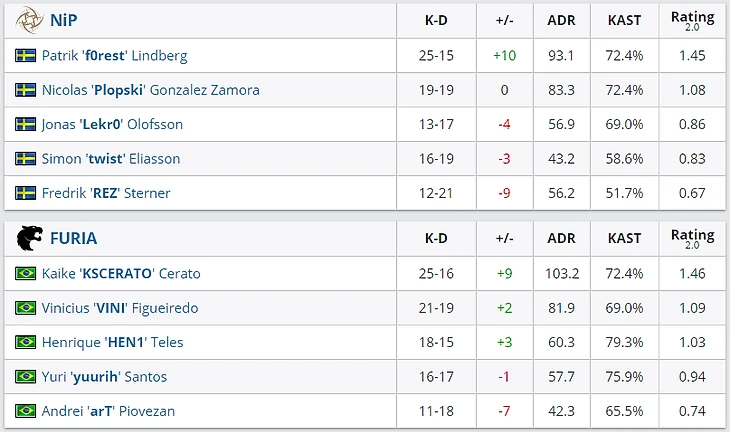The image size is (730, 432).
Task: Open Patrik 'f0rest' Lindberg's player profile
Action: click(115, 56)
